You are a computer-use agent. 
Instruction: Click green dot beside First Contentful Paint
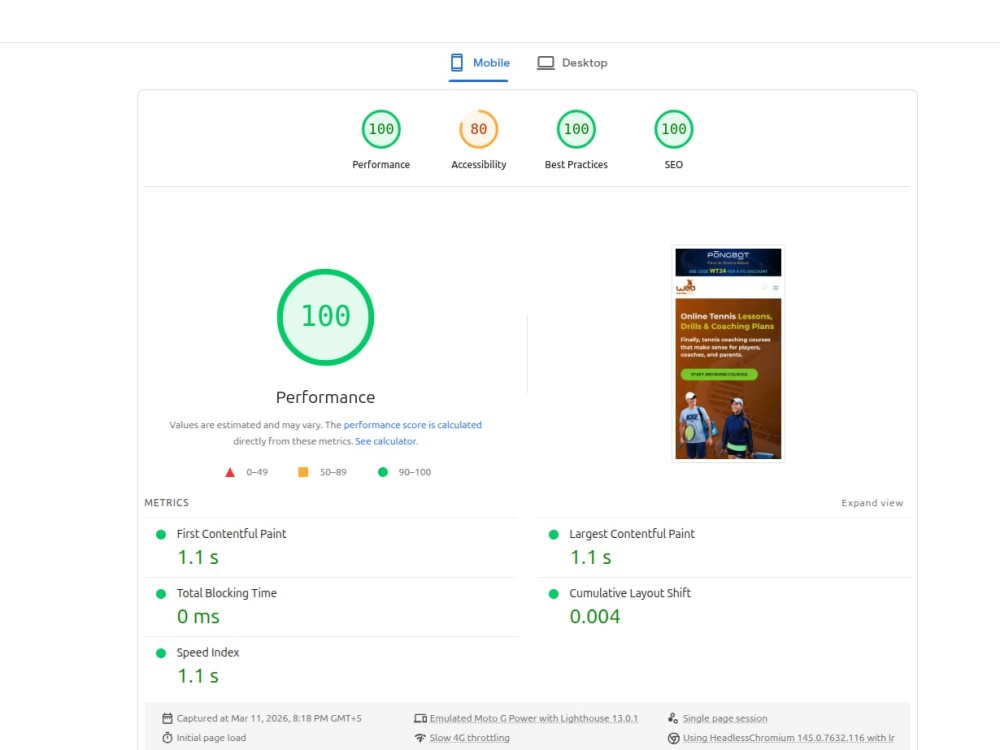161,534
